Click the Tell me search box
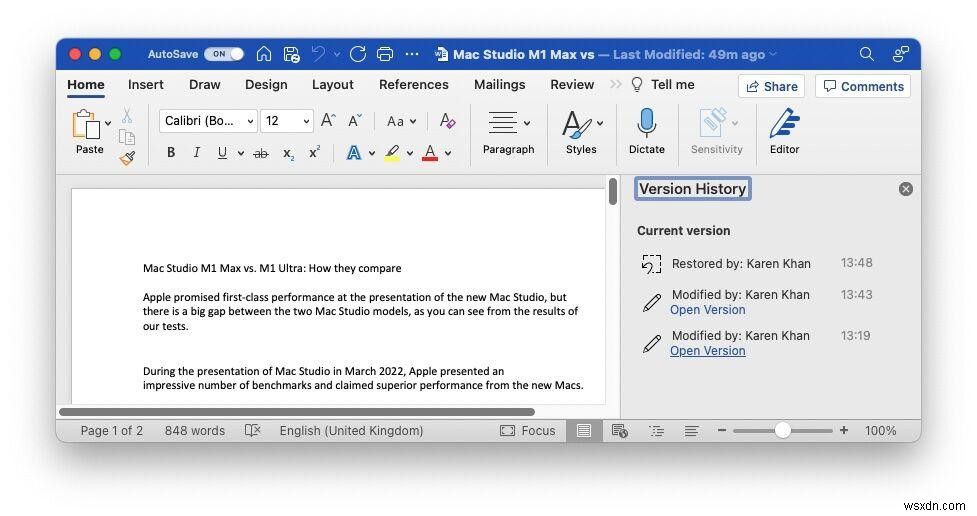Image resolution: width=977 pixels, height=516 pixels. coord(663,85)
